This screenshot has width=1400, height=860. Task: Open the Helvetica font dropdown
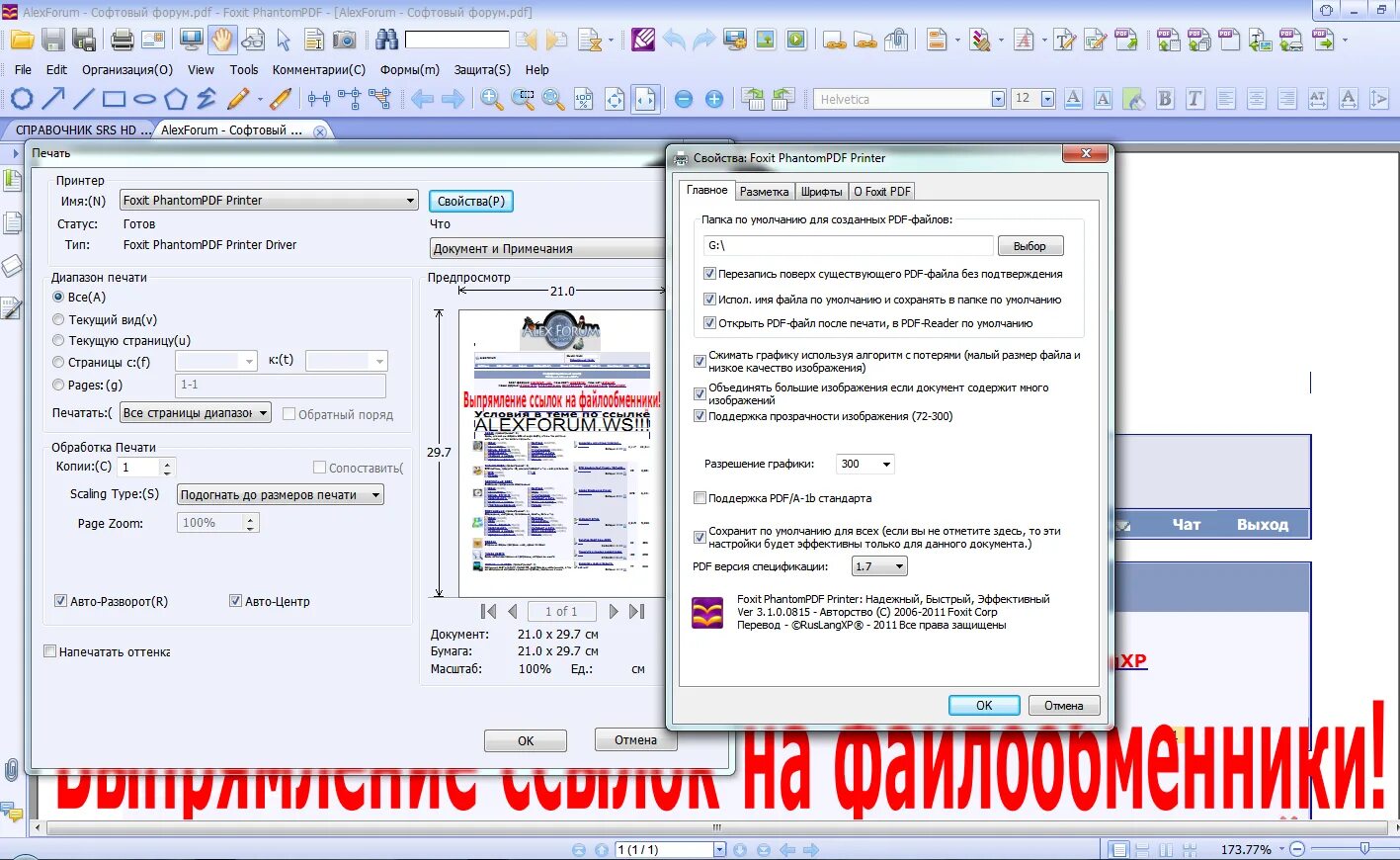click(998, 99)
